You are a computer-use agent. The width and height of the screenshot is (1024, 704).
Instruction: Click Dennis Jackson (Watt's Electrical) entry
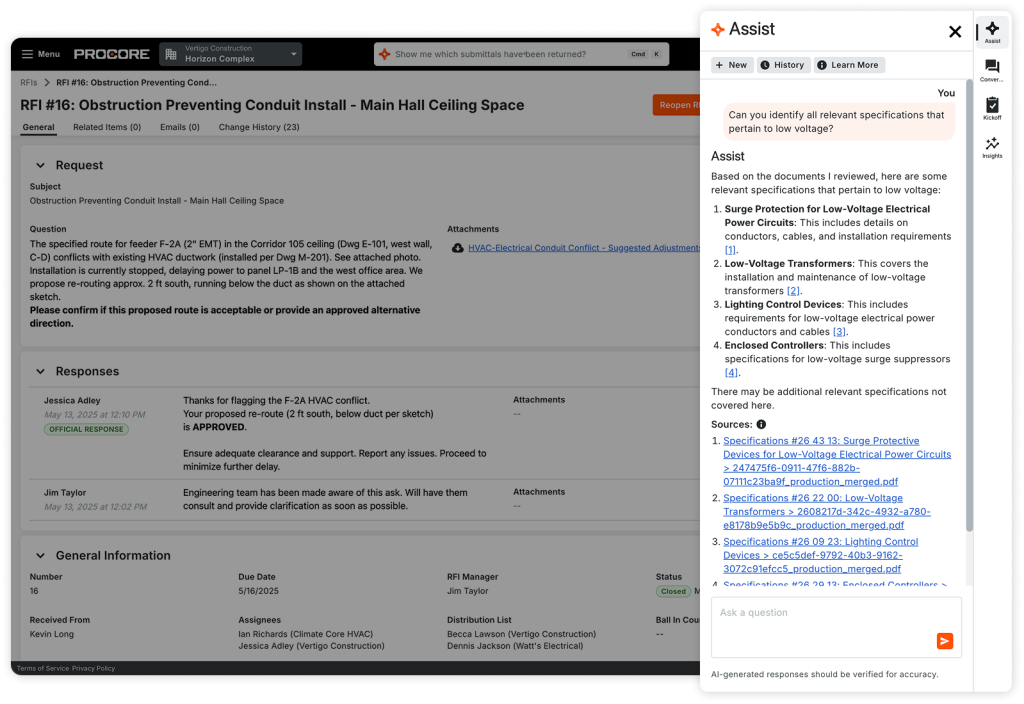[x=515, y=647]
